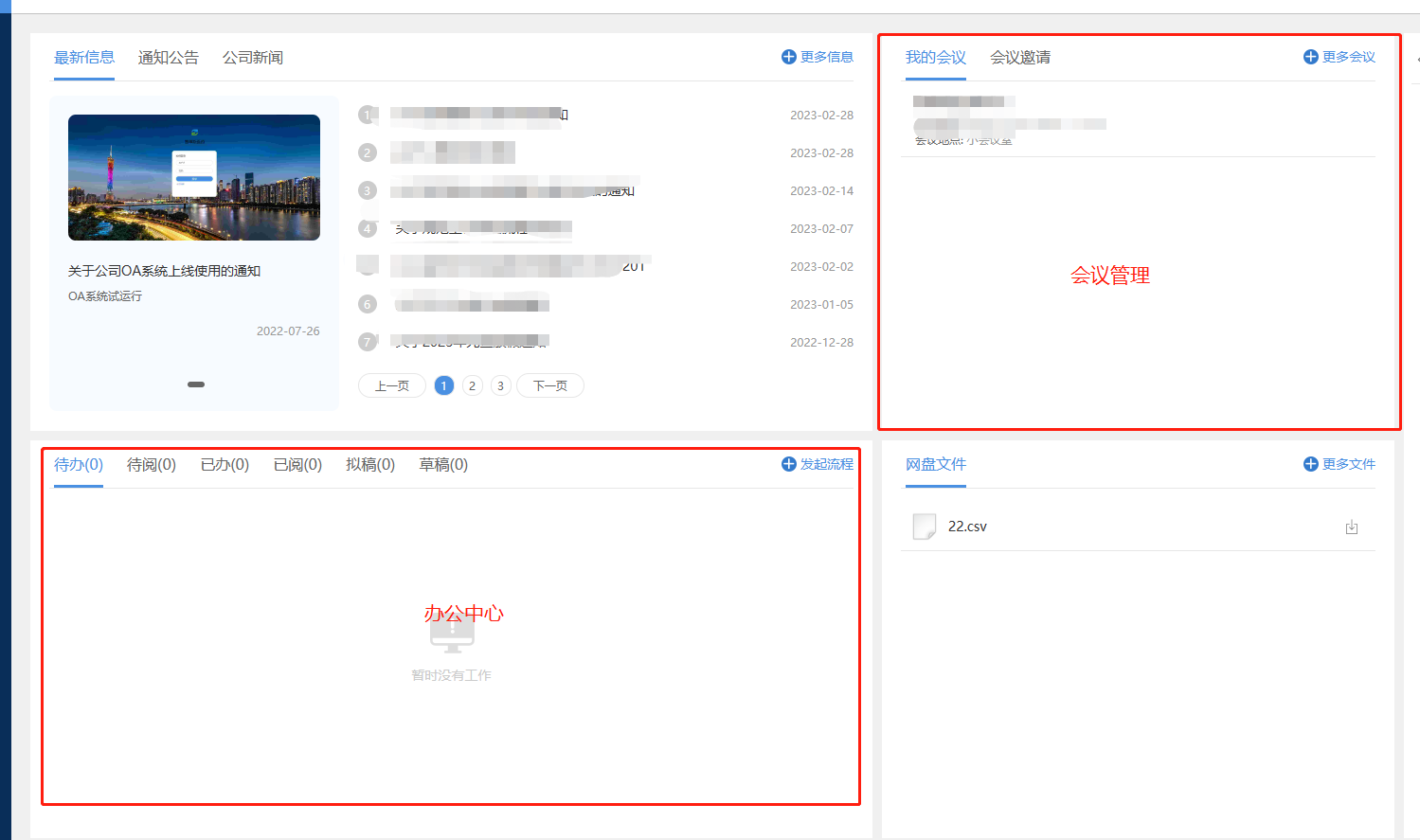Click the carousel indicator dash below the news card
Screen dimensions: 1420x840
pos(196,384)
